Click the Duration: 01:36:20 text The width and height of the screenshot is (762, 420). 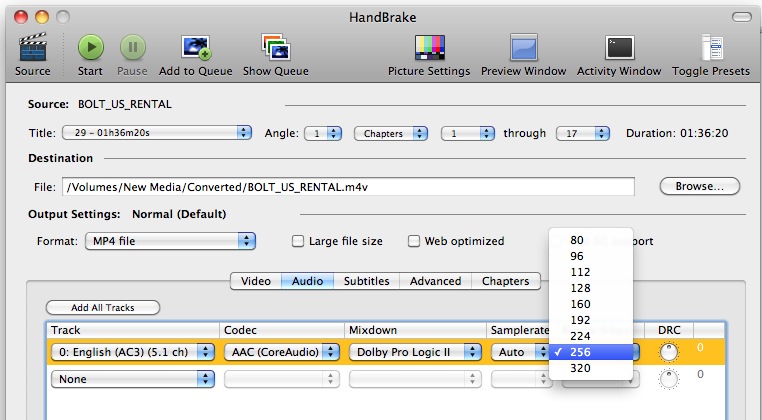677,133
